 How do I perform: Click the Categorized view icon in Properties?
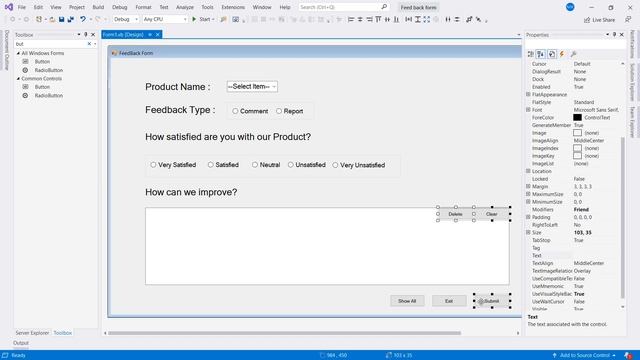(x=531, y=54)
